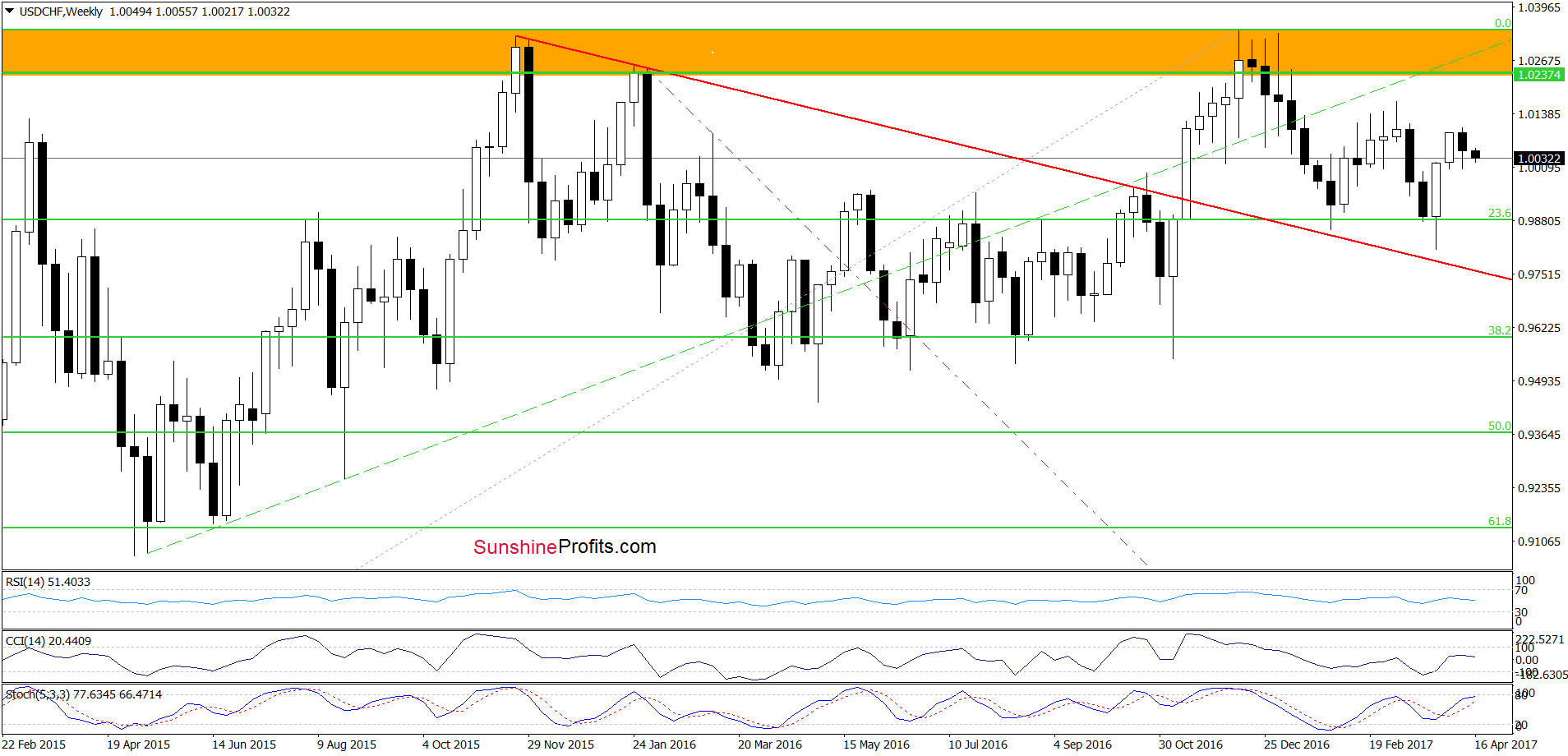
Task: Click the 1.02374 green price label
Action: tap(1538, 75)
